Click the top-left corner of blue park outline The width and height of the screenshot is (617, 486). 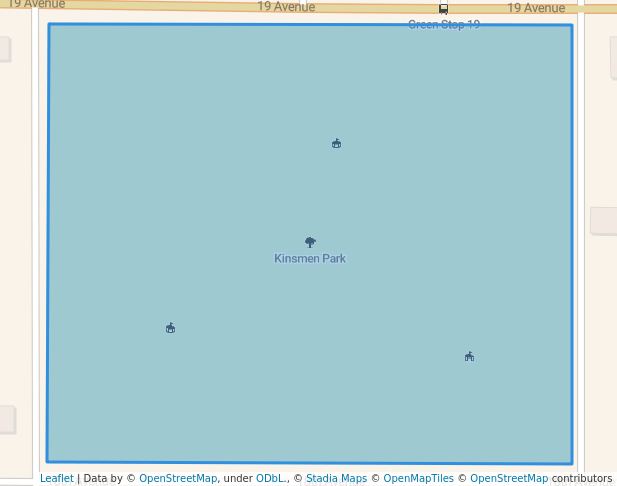pyautogui.click(x=49, y=24)
